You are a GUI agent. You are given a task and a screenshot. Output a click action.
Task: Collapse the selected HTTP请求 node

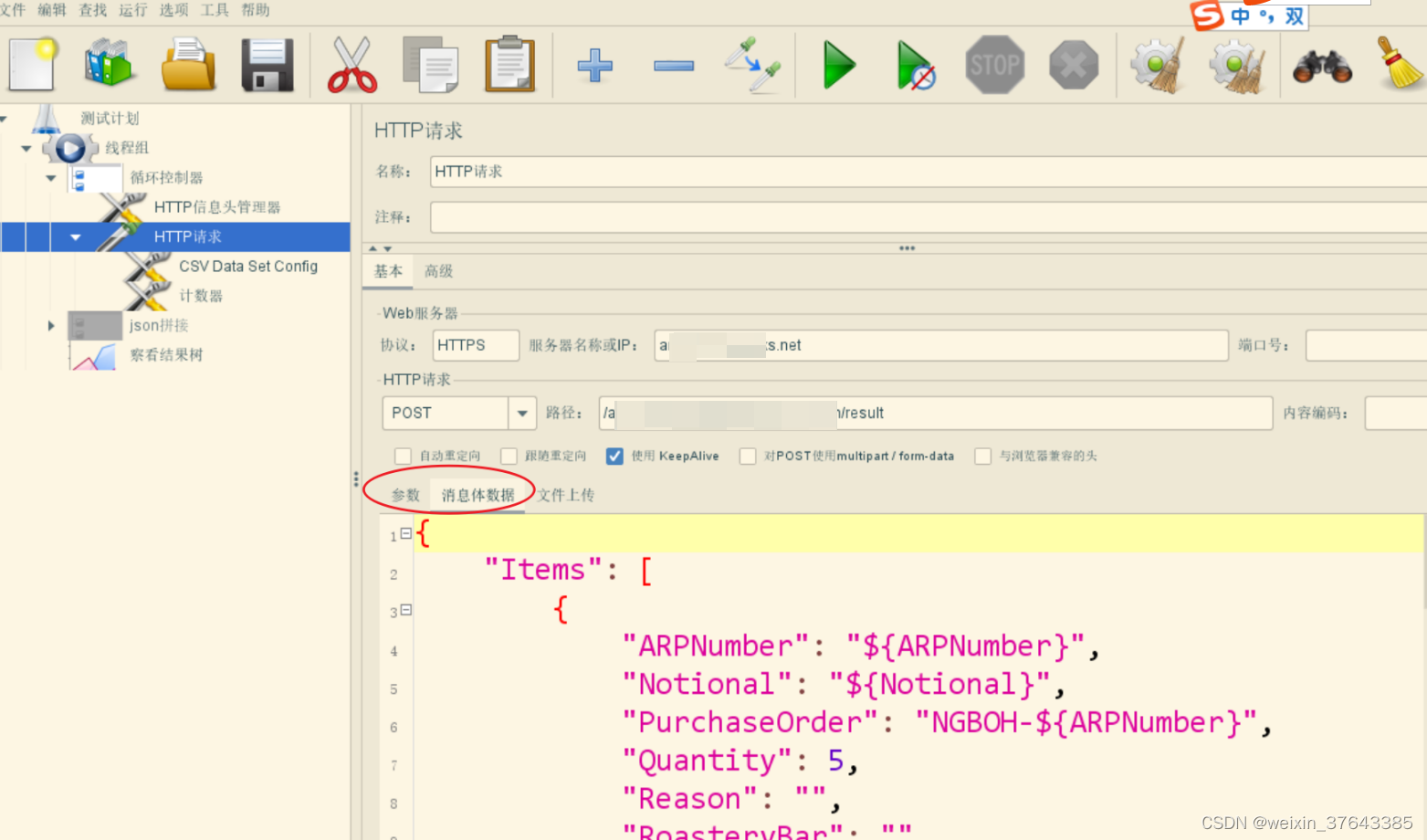76,237
